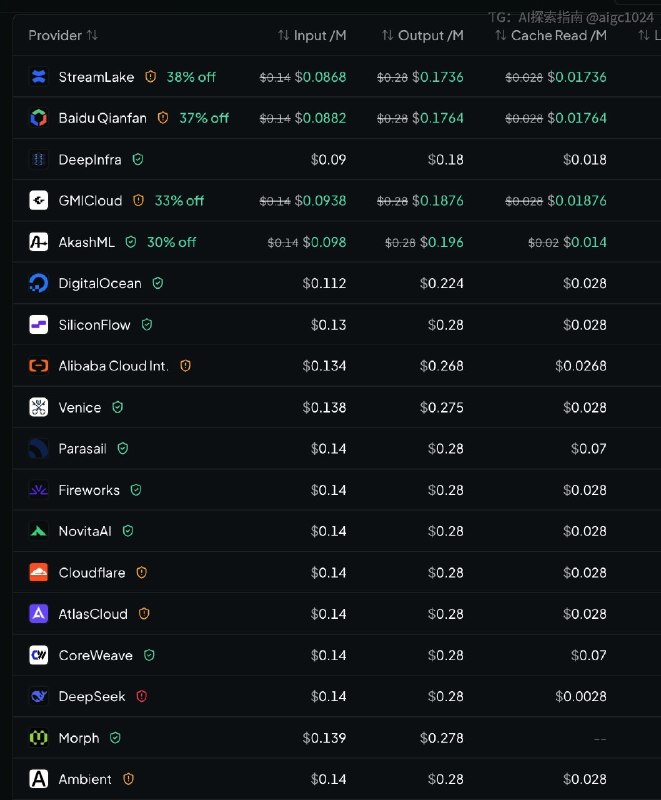Viewport: 661px width, 800px height.
Task: Click Alibaba Cloud's $0.0268 cache read price
Action: coord(581,366)
